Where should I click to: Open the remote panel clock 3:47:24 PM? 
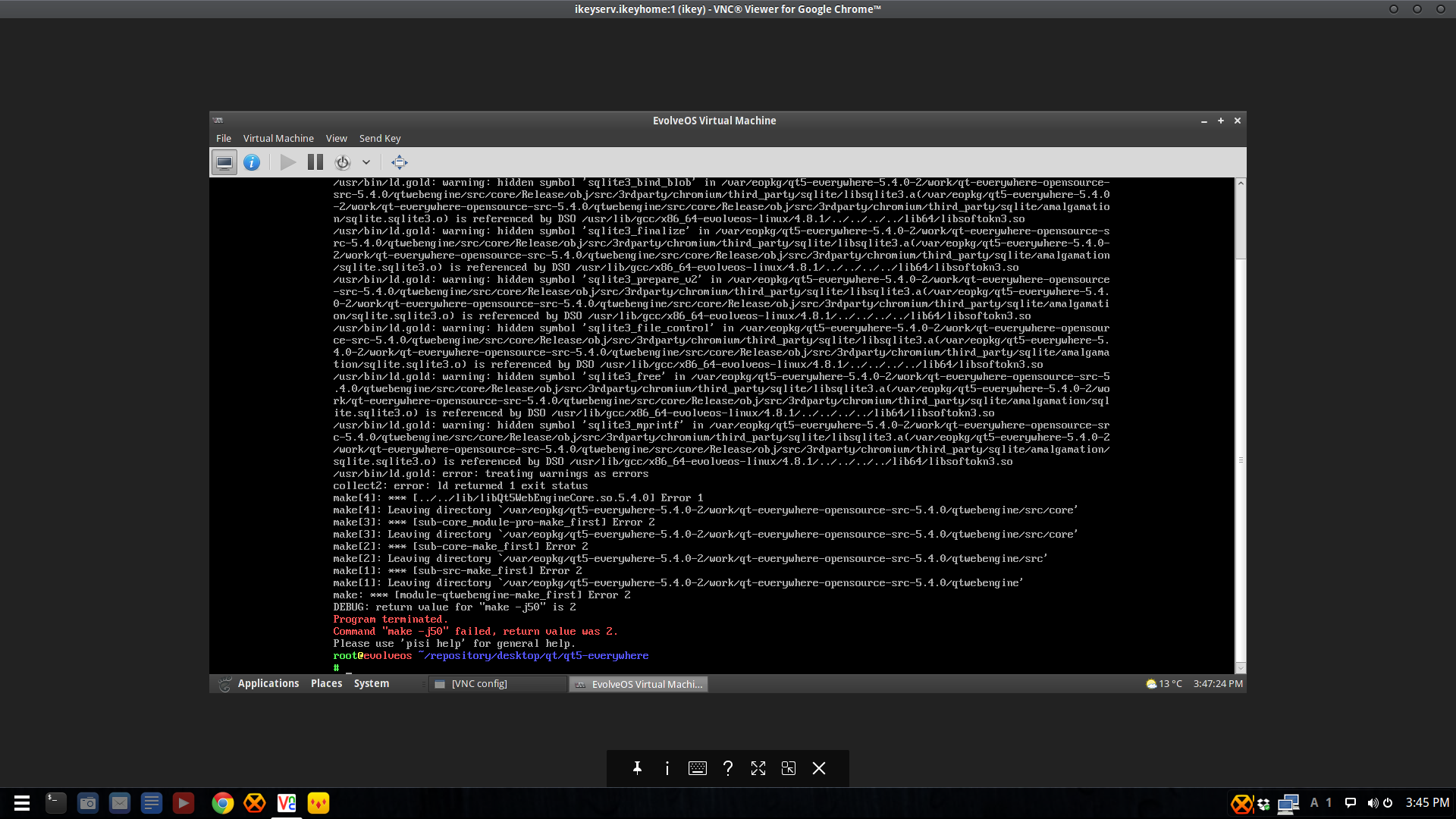1218,683
